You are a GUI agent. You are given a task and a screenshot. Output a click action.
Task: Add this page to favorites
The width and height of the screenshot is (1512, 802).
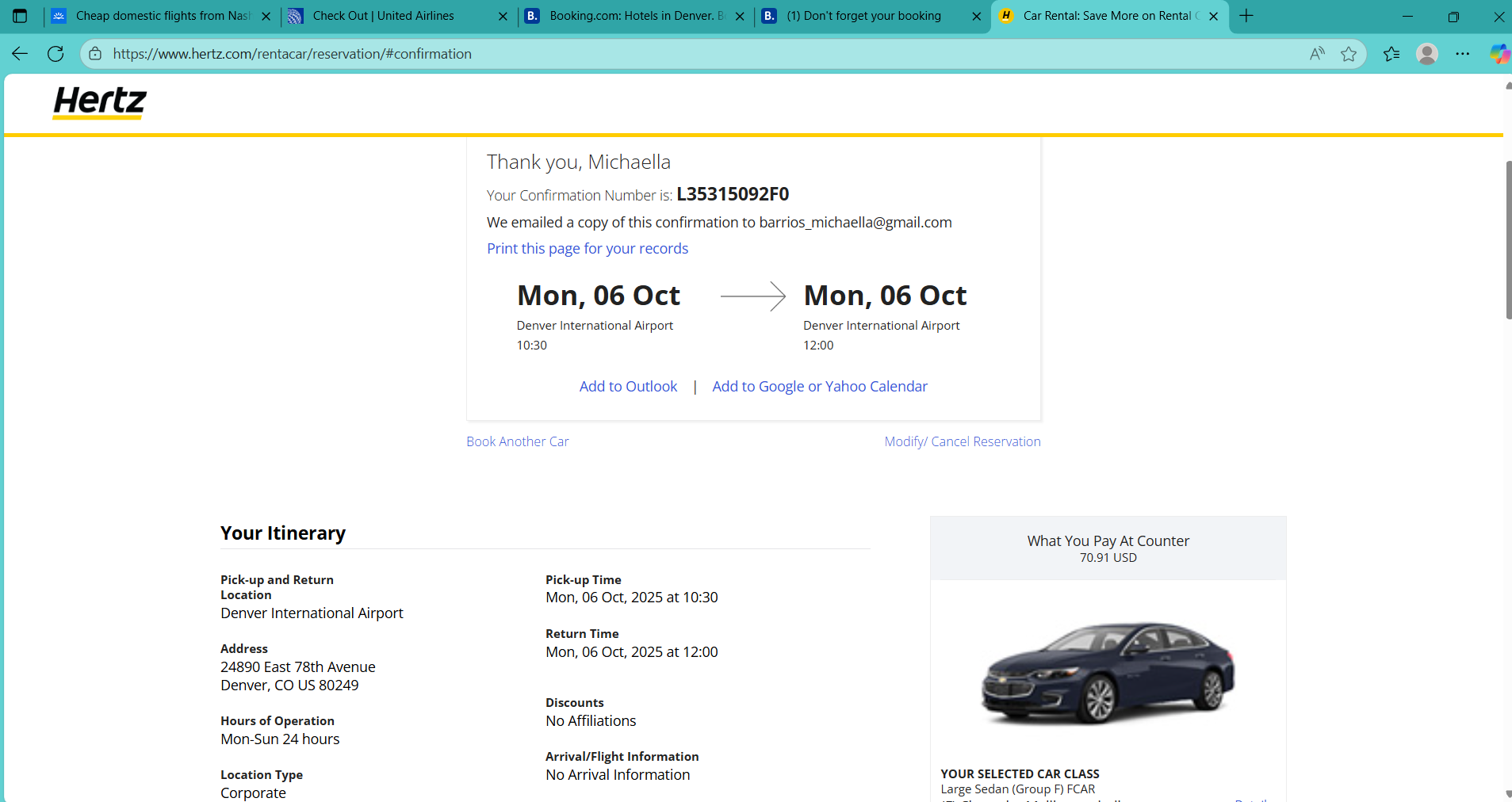click(1349, 54)
